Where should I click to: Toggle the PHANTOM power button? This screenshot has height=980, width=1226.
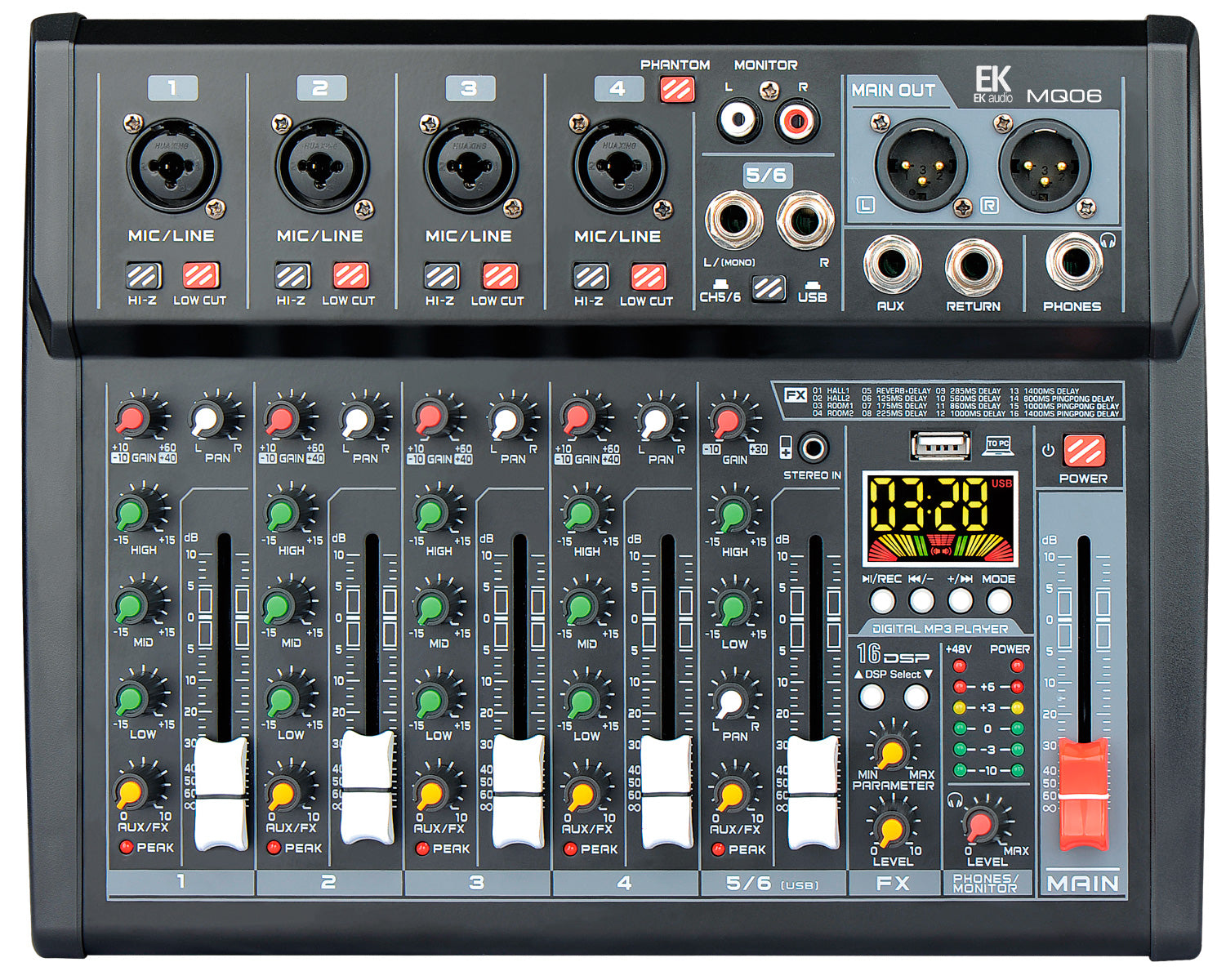click(x=677, y=89)
